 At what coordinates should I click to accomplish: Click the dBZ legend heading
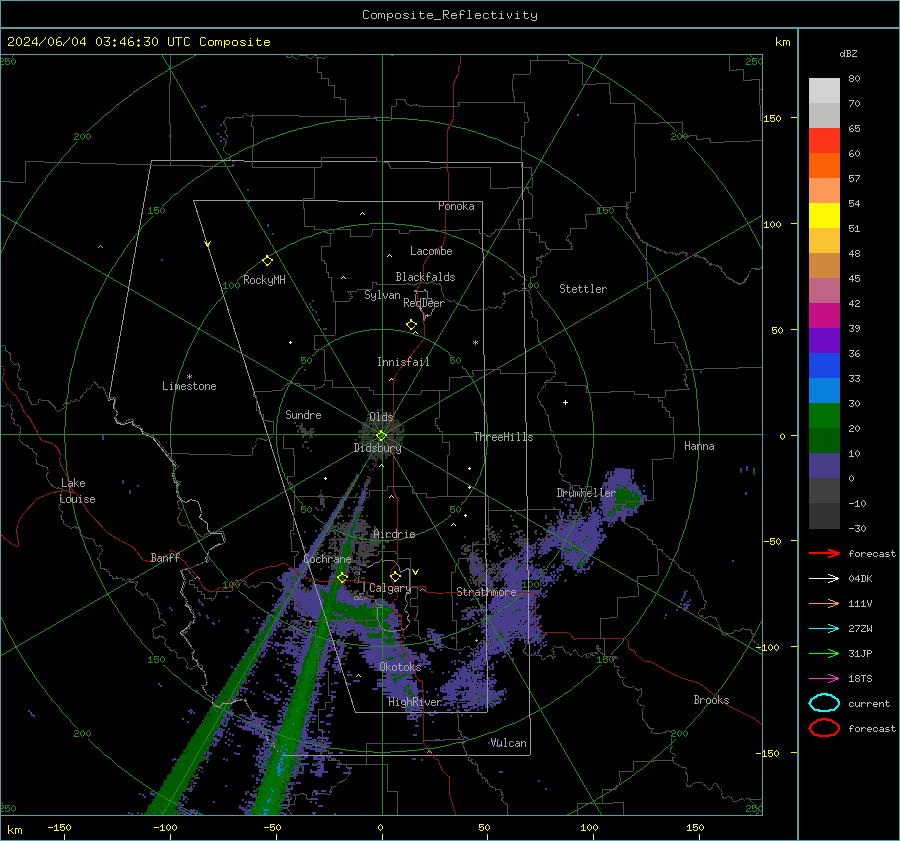click(x=848, y=53)
